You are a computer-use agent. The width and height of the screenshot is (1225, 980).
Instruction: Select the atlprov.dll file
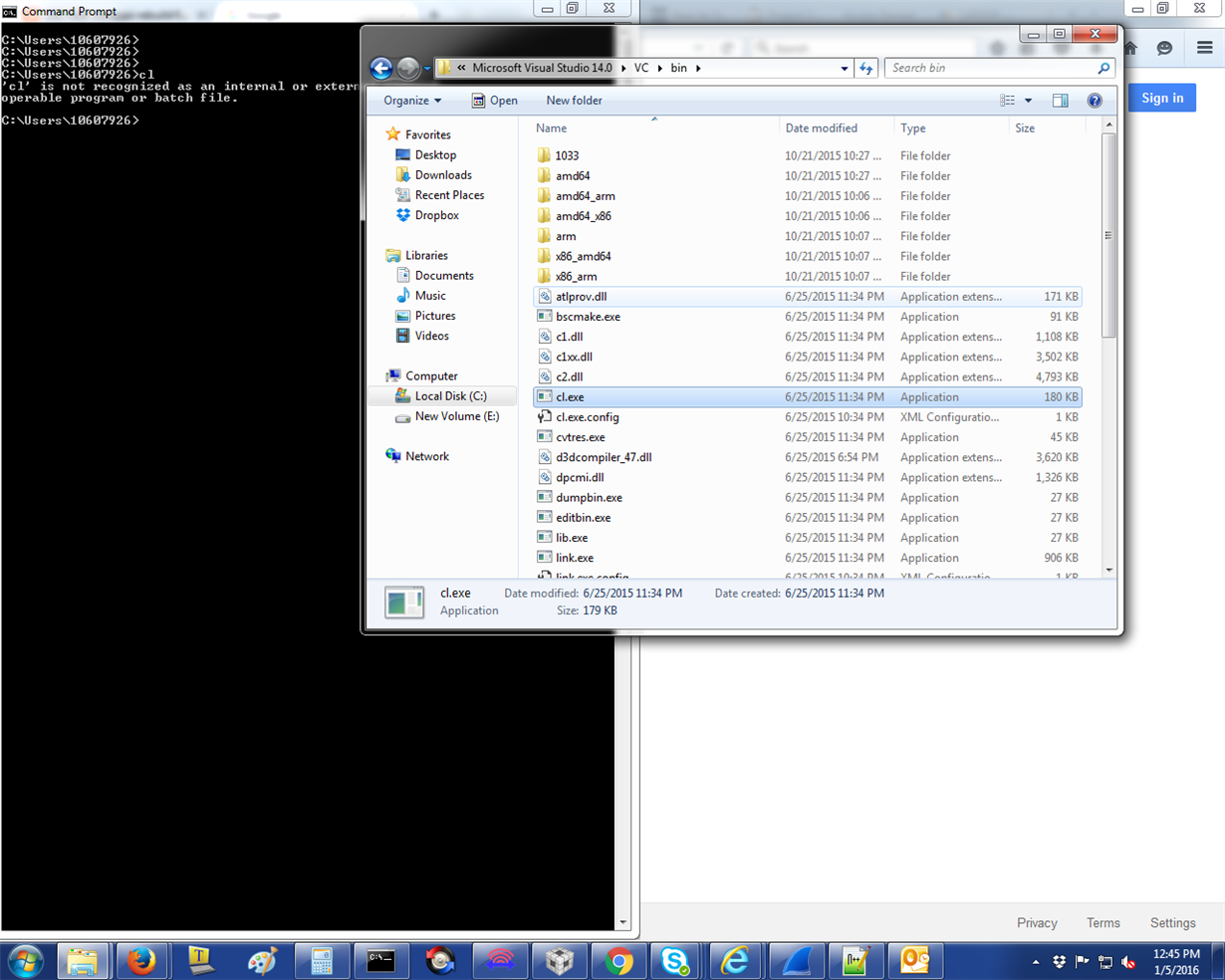pos(807,297)
